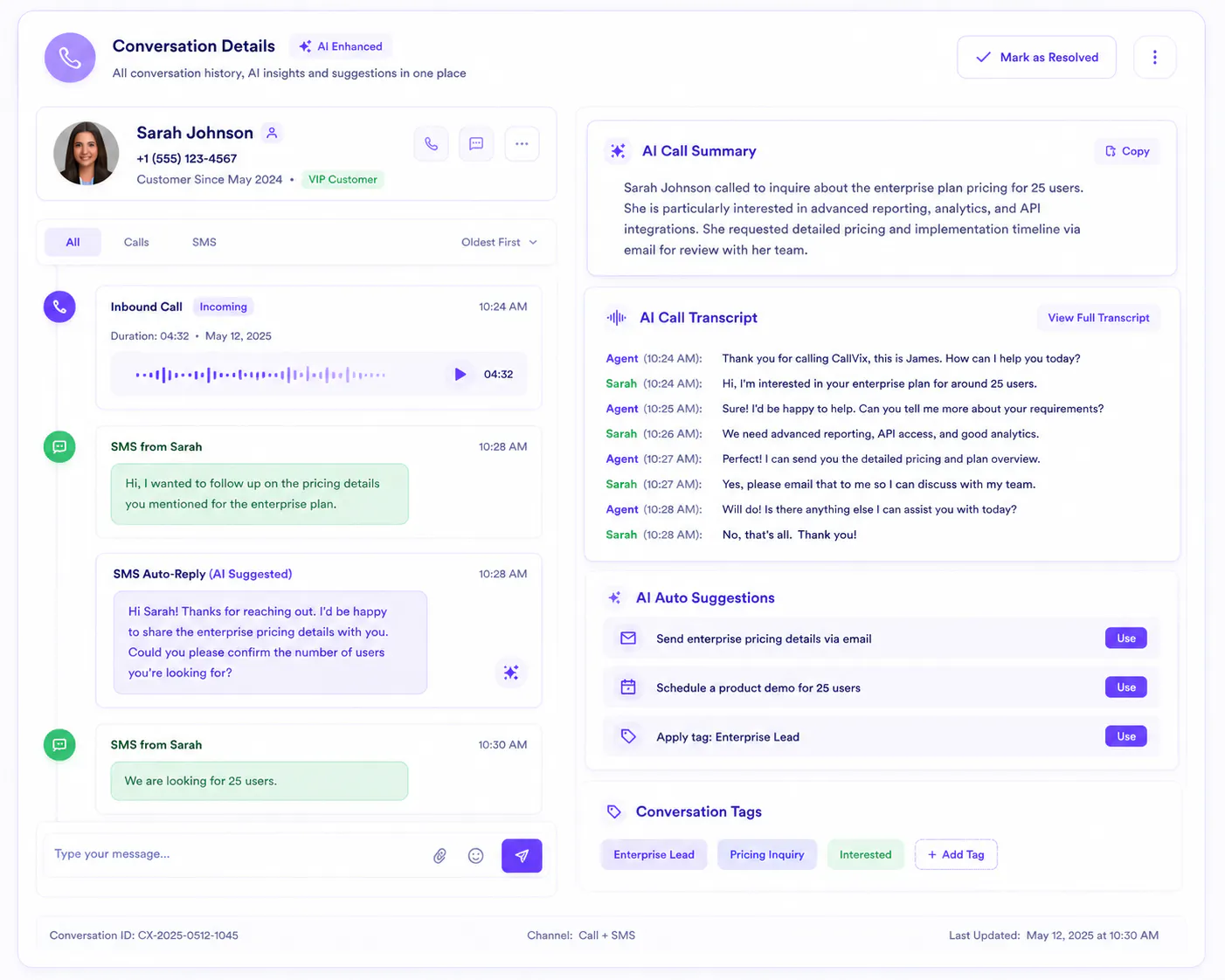The height and width of the screenshot is (980, 1225).
Task: Use the Apply tag Enterprise Lead suggestion
Action: (1125, 736)
